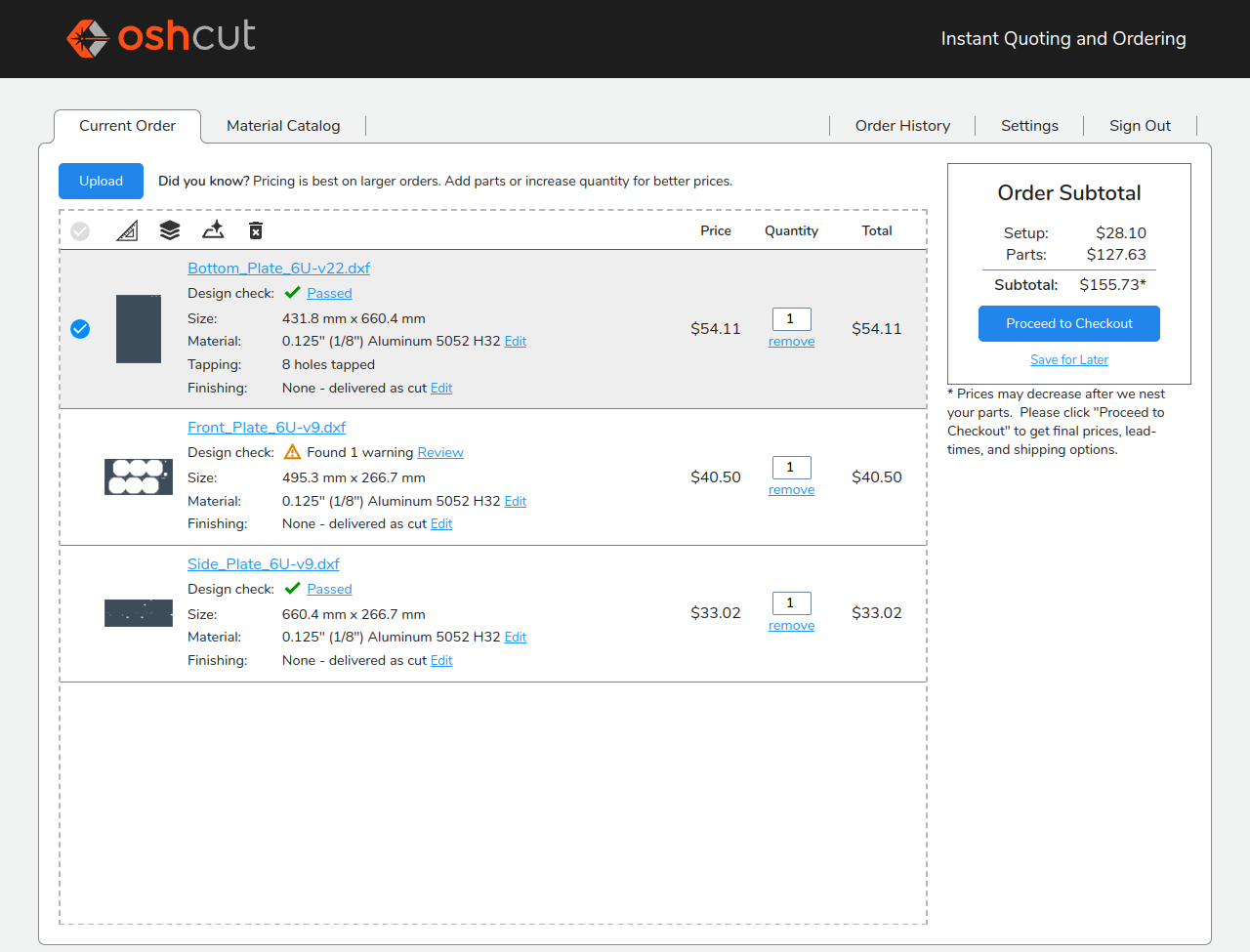
Task: Review the Front_Plate design warning
Action: (439, 453)
